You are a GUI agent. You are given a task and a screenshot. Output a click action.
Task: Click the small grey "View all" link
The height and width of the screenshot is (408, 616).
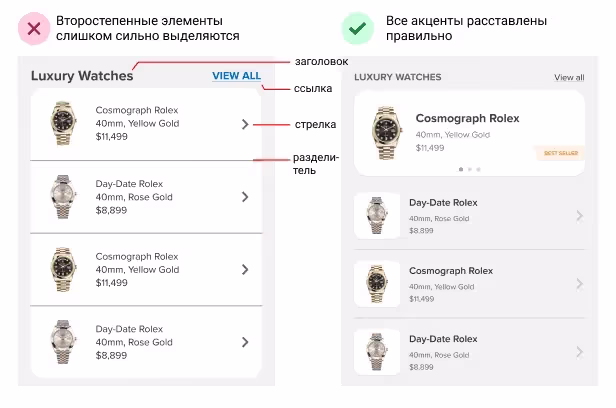coord(569,77)
